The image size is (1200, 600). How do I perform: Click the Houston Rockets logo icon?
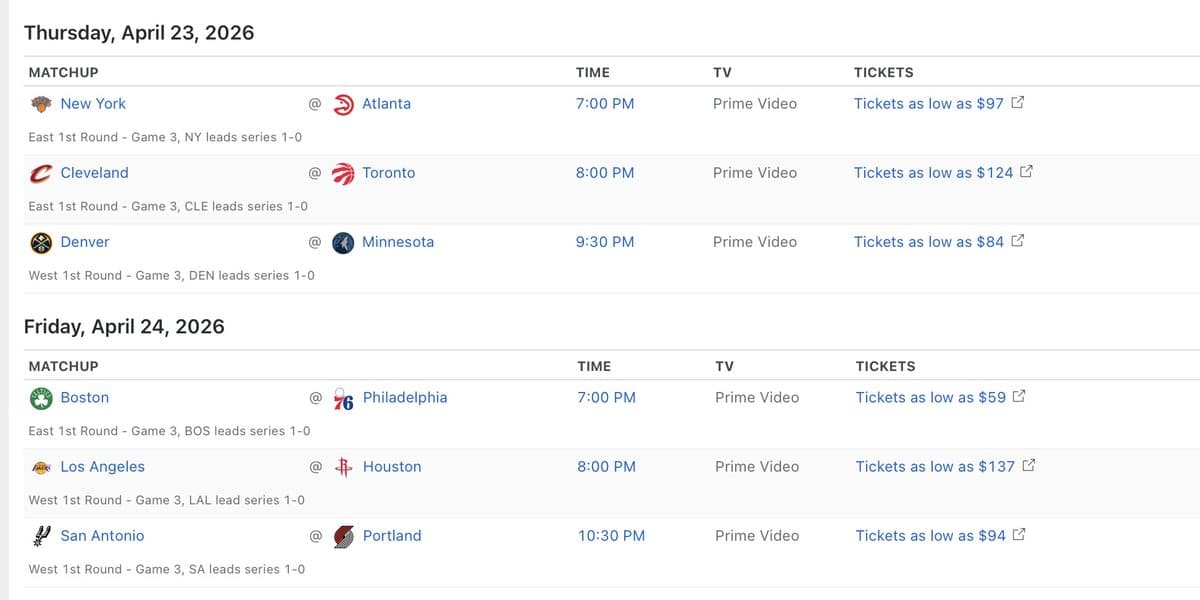point(343,466)
